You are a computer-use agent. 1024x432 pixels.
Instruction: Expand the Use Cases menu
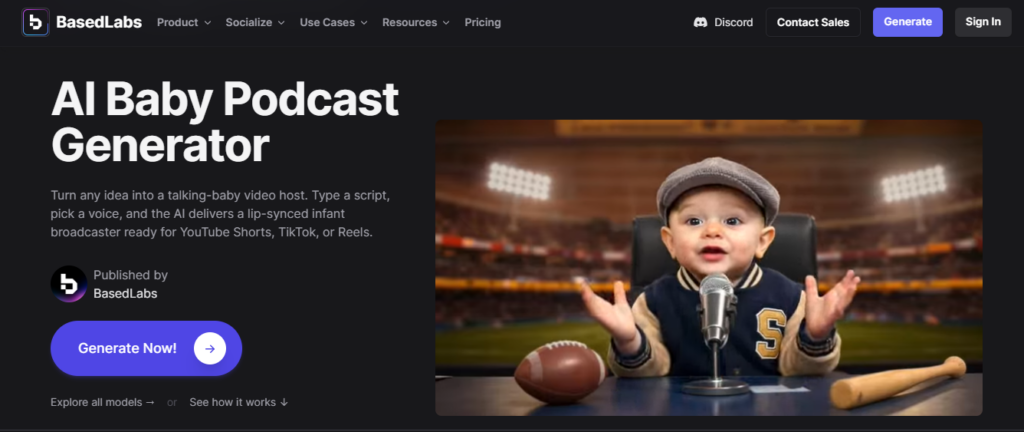click(x=333, y=22)
